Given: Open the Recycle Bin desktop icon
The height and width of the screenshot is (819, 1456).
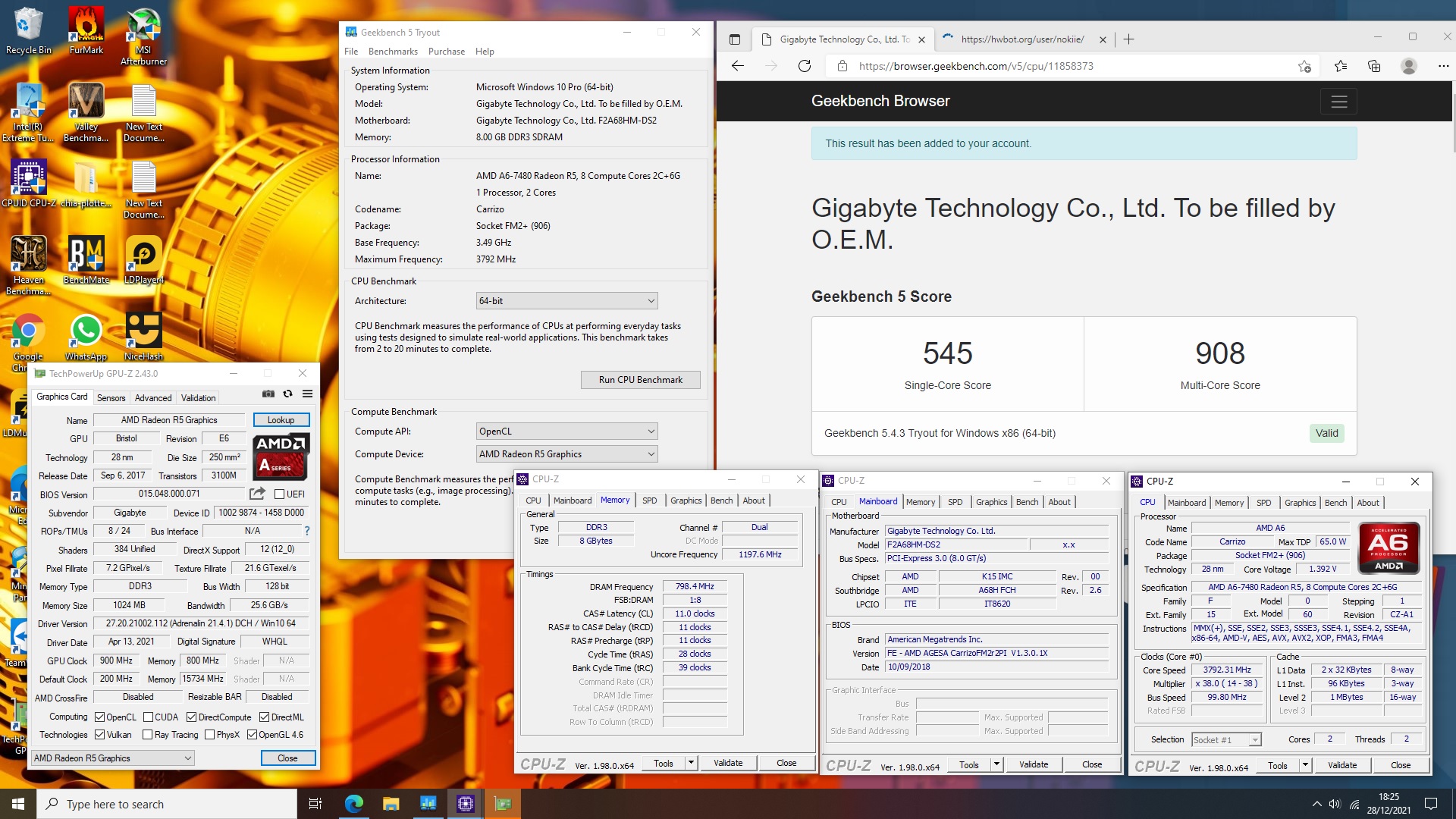Looking at the screenshot, I should pos(28,30).
